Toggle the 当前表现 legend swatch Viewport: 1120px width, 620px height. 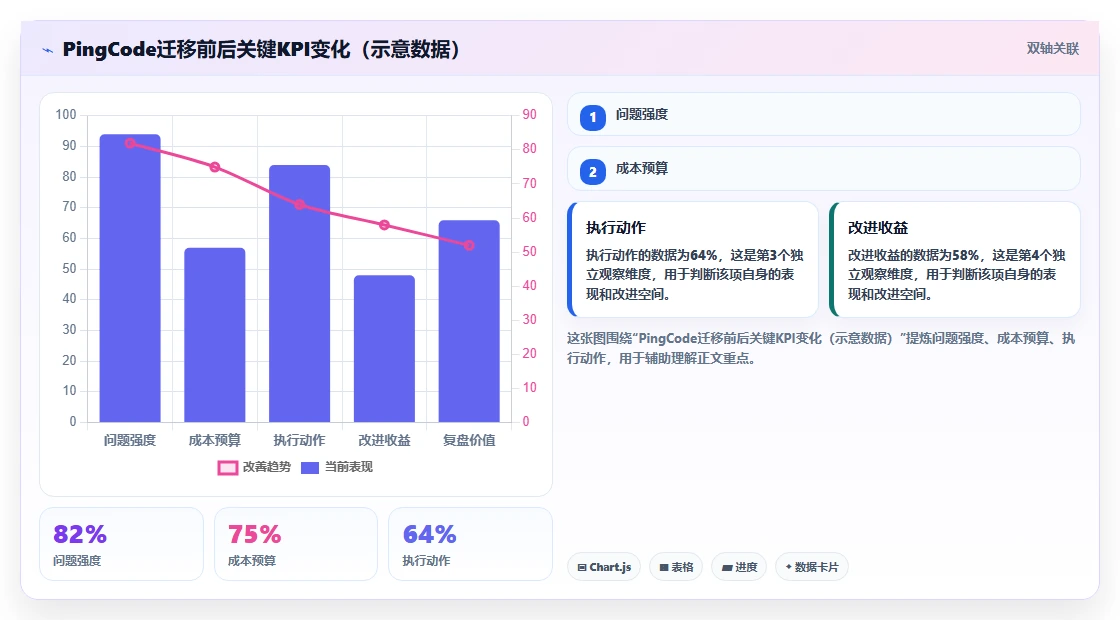(x=309, y=468)
